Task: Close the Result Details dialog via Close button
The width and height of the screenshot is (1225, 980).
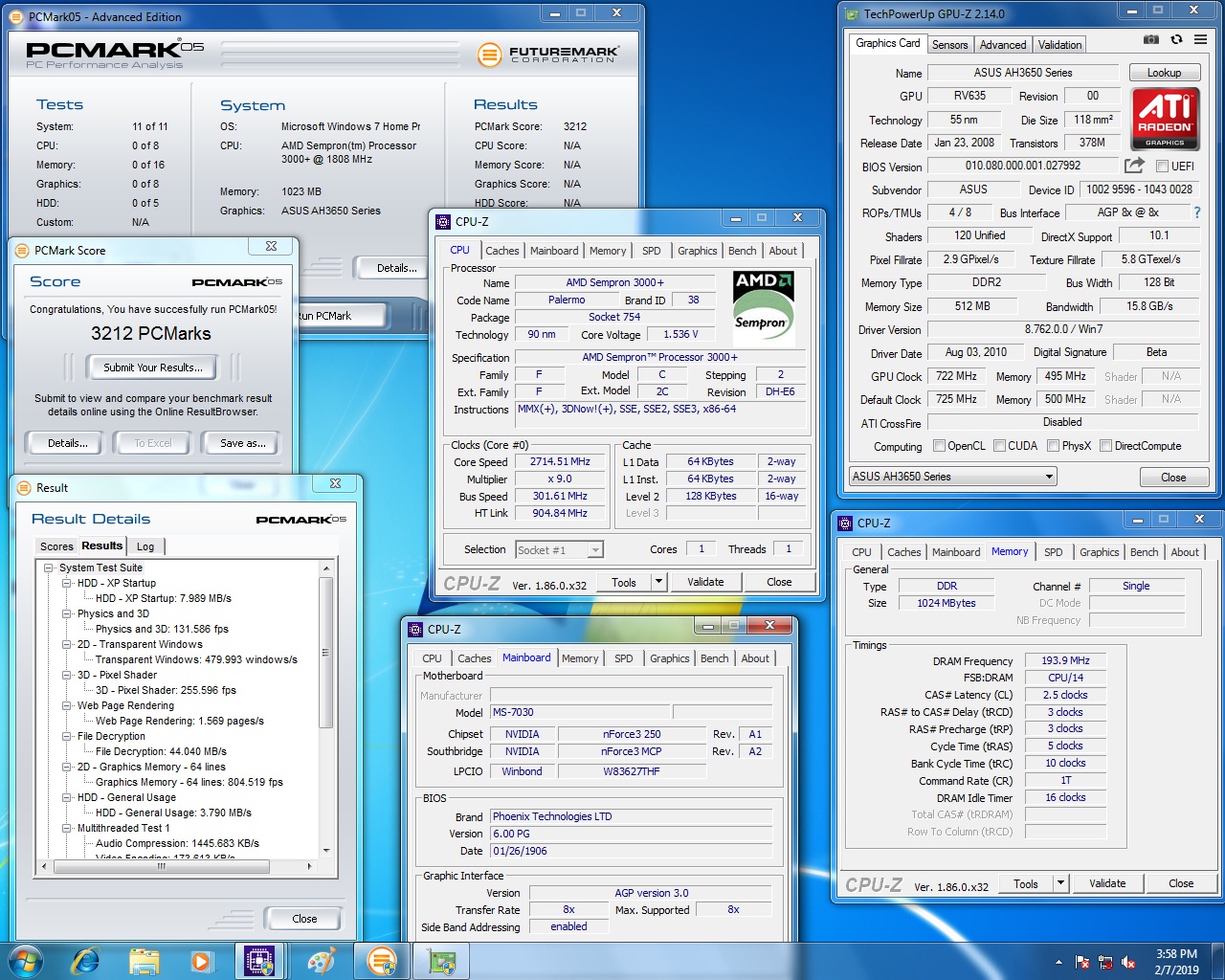Action: pos(304,919)
